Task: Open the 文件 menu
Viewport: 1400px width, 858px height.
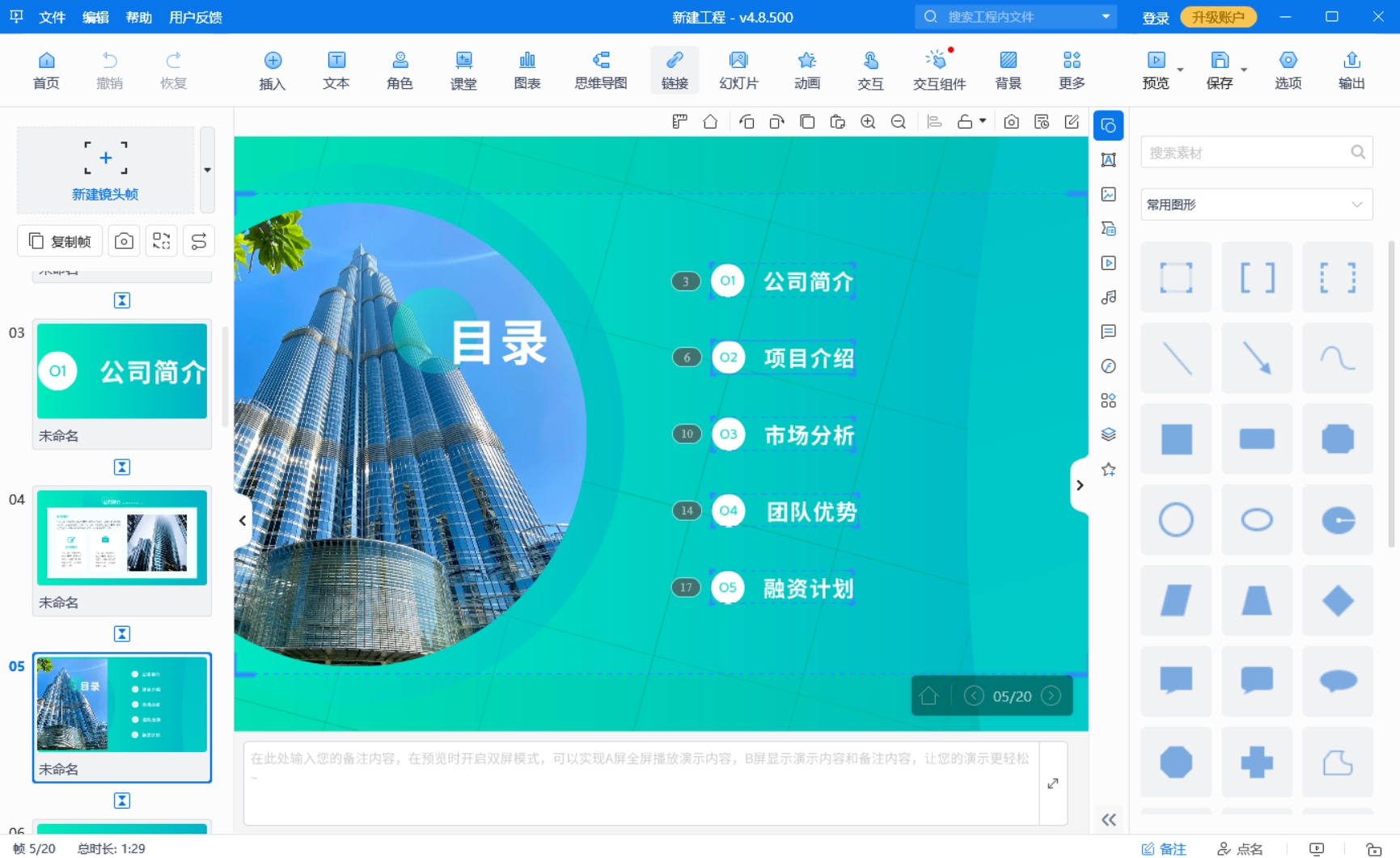Action: (52, 17)
